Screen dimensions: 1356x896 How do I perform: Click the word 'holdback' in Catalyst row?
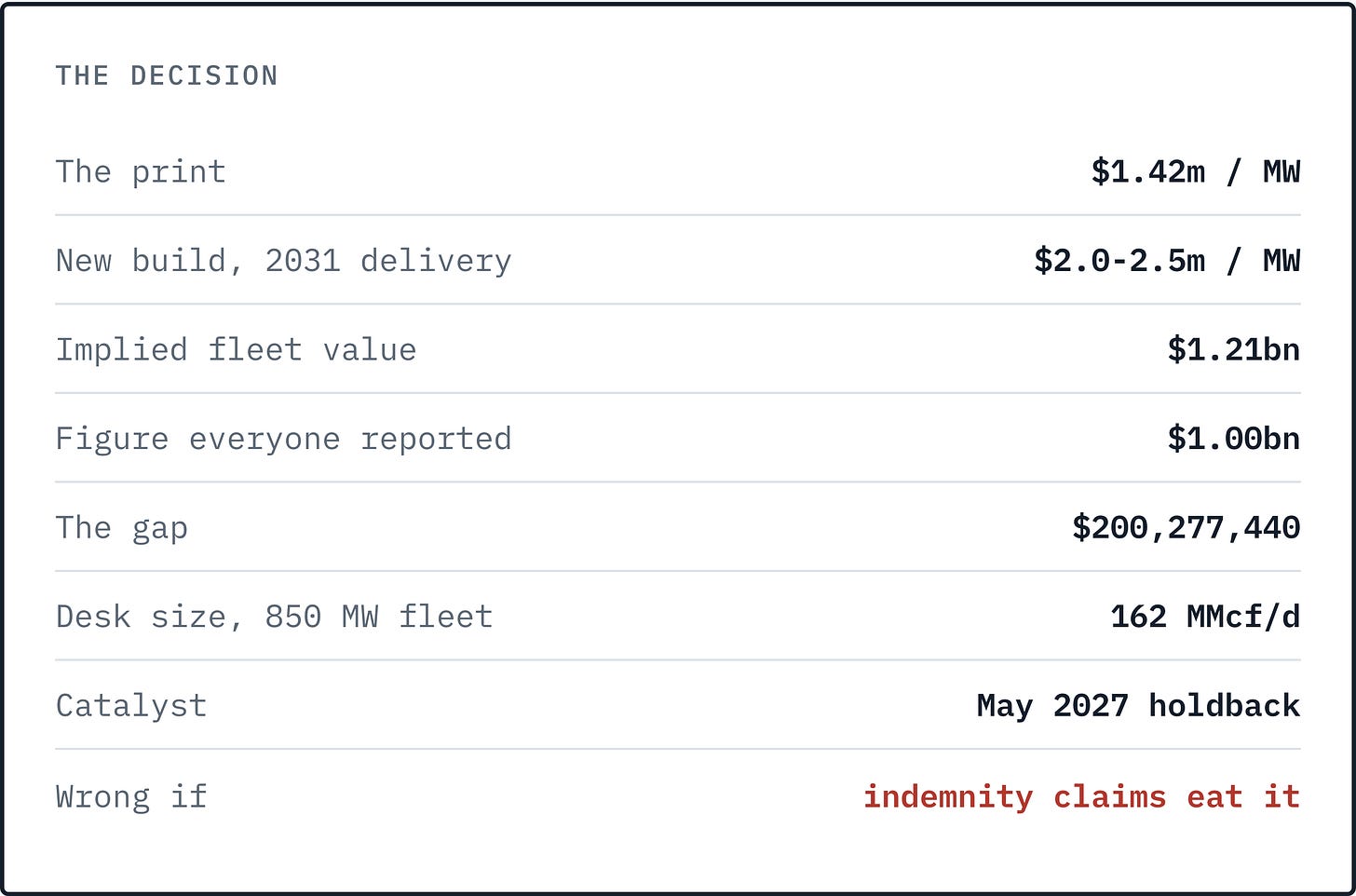1224,706
